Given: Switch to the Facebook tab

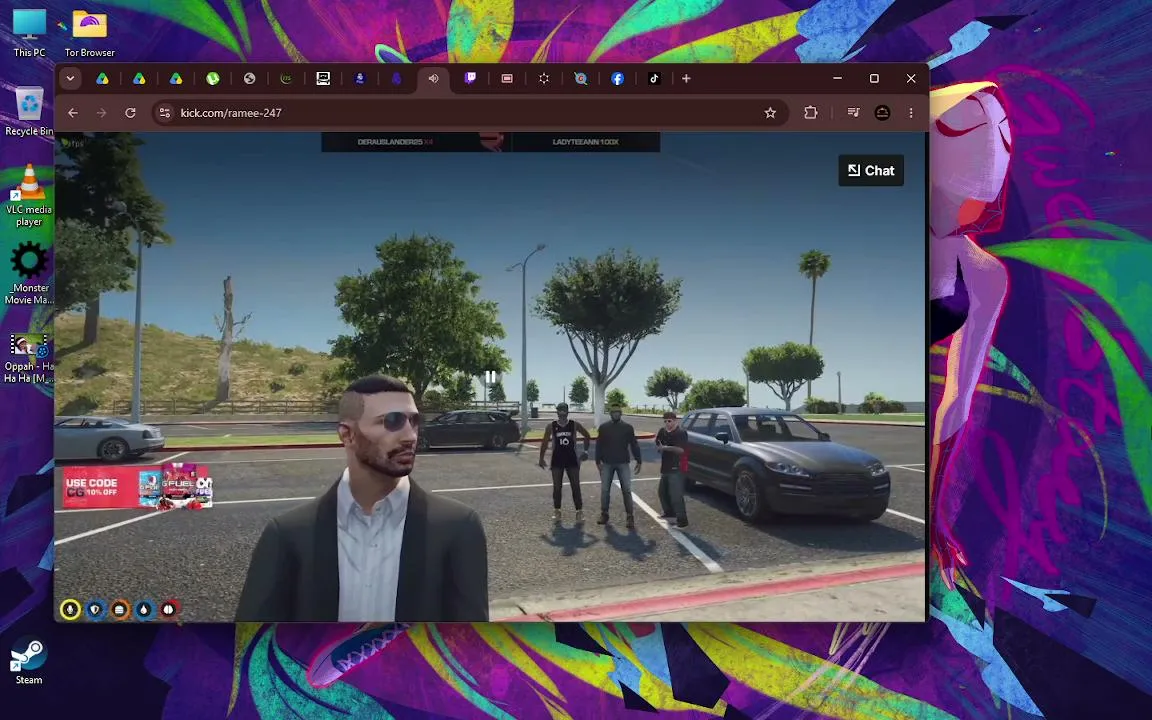Looking at the screenshot, I should [x=617, y=79].
